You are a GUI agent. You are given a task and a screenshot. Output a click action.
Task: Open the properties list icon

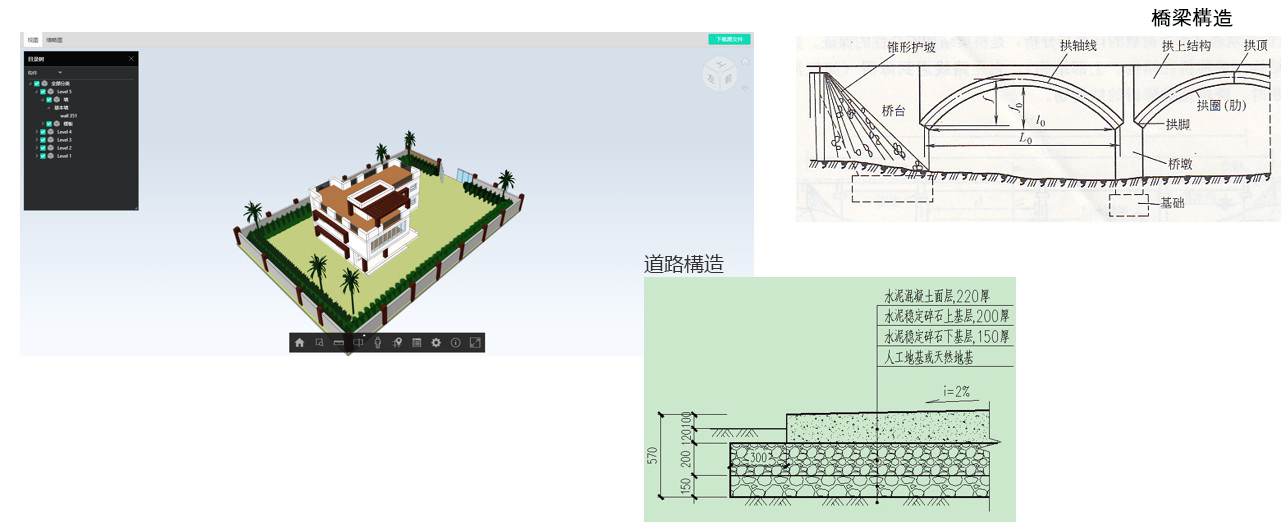click(416, 342)
